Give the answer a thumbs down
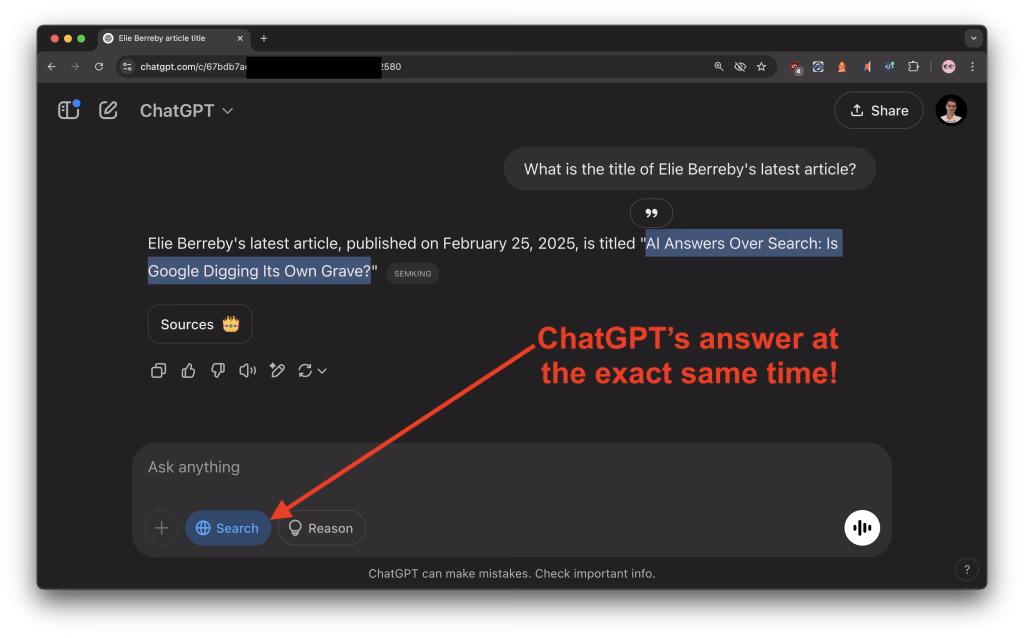This screenshot has width=1024, height=638. click(x=218, y=371)
